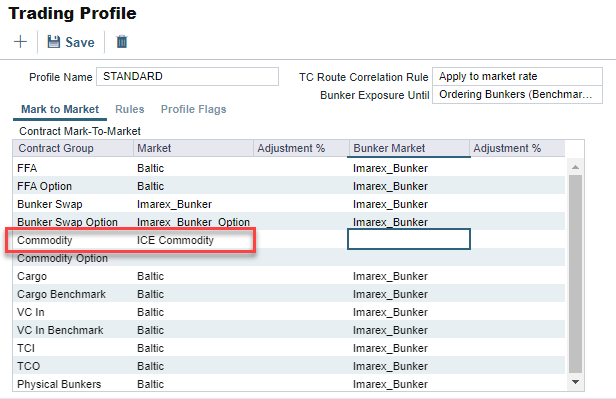Click the vertical scrollbar thumb
This screenshot has width=616, height=399.
pos(575,274)
